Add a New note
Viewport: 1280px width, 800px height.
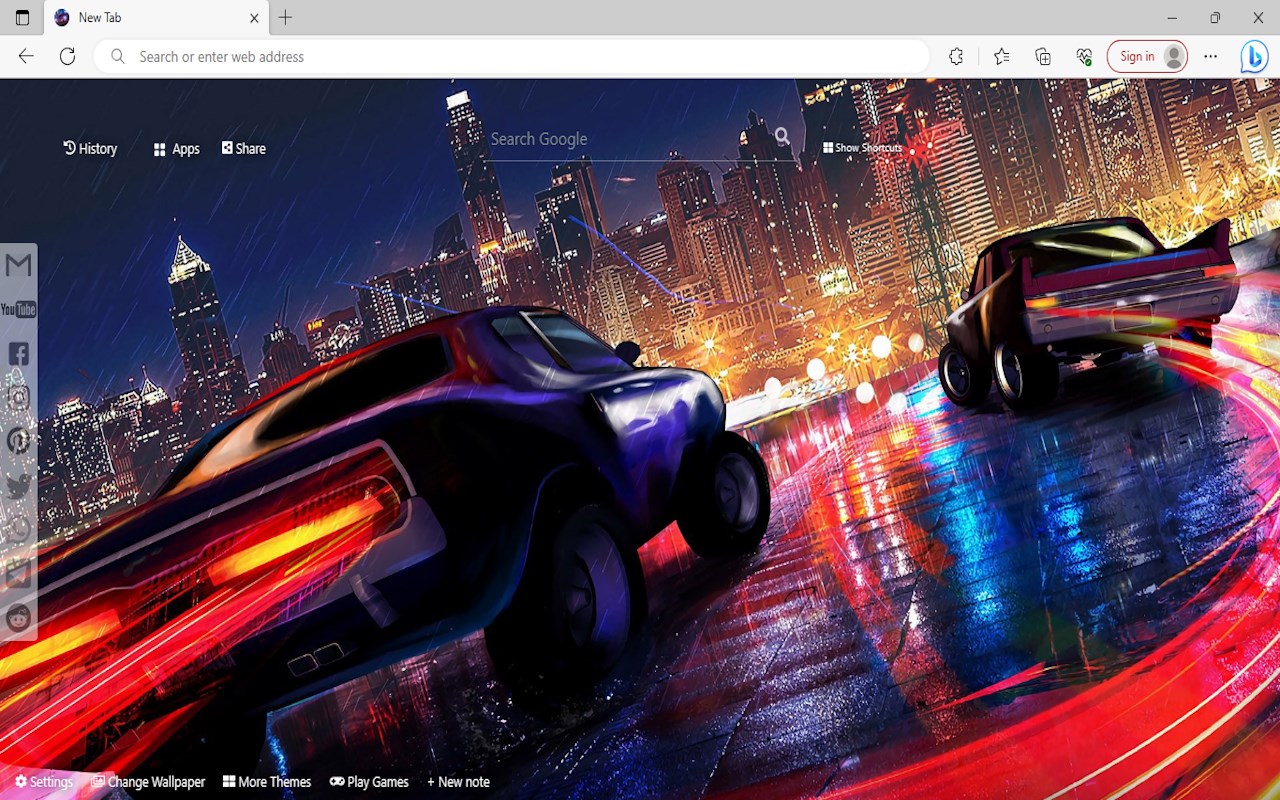[458, 782]
